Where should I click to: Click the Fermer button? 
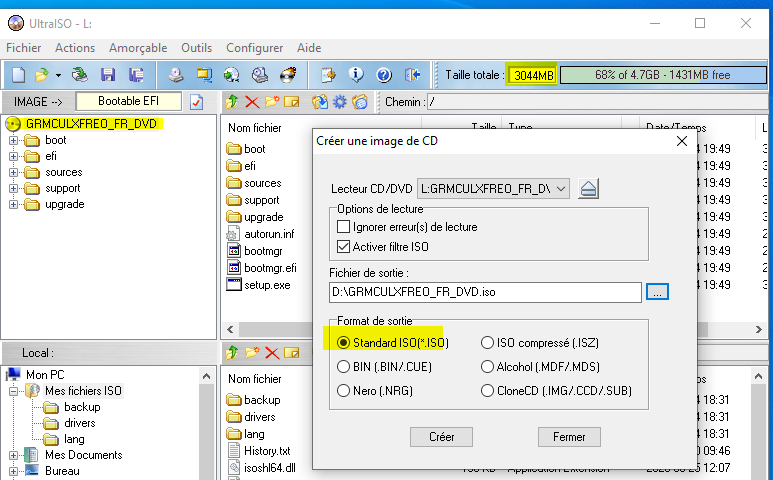click(x=569, y=437)
